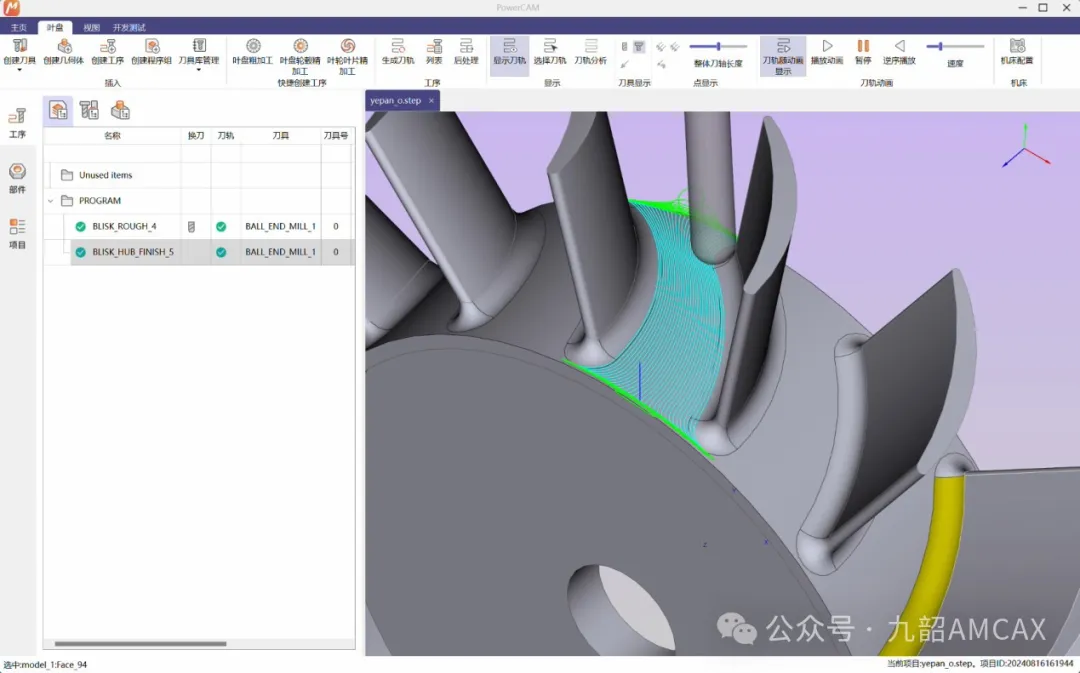Open 刀具库管理 dropdown arrow
This screenshot has height=673, width=1080.
pos(198,71)
